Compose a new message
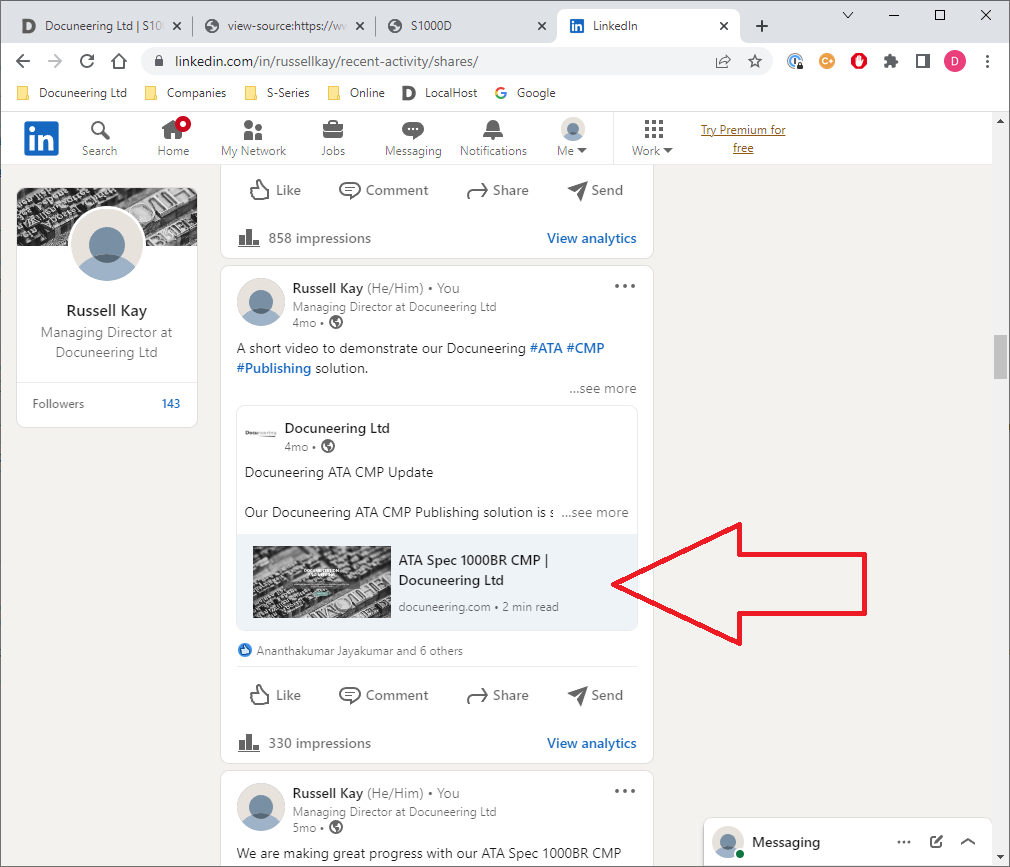This screenshot has height=867, width=1010. click(936, 842)
